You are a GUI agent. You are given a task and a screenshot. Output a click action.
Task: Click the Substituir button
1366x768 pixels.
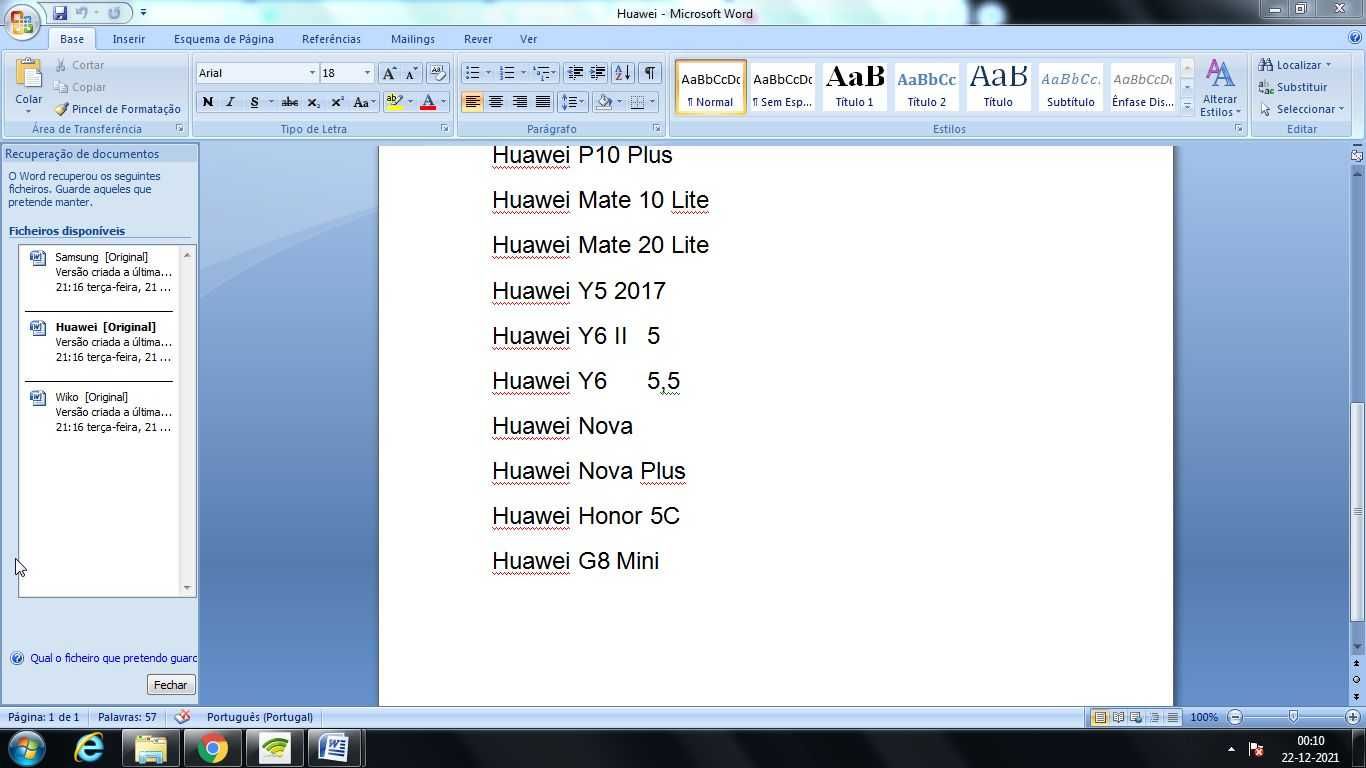point(1293,87)
